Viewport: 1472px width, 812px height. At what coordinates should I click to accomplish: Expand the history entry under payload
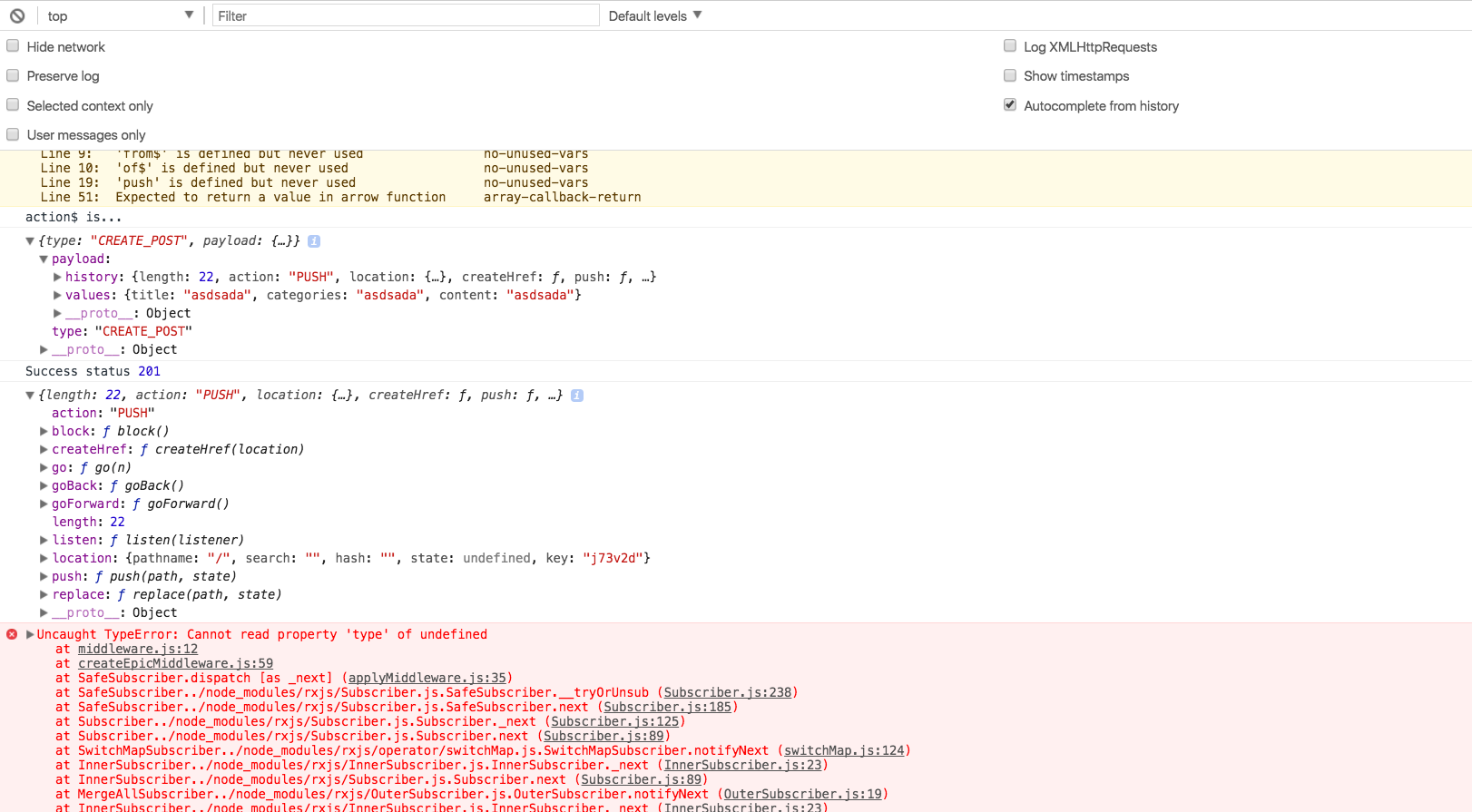point(57,278)
